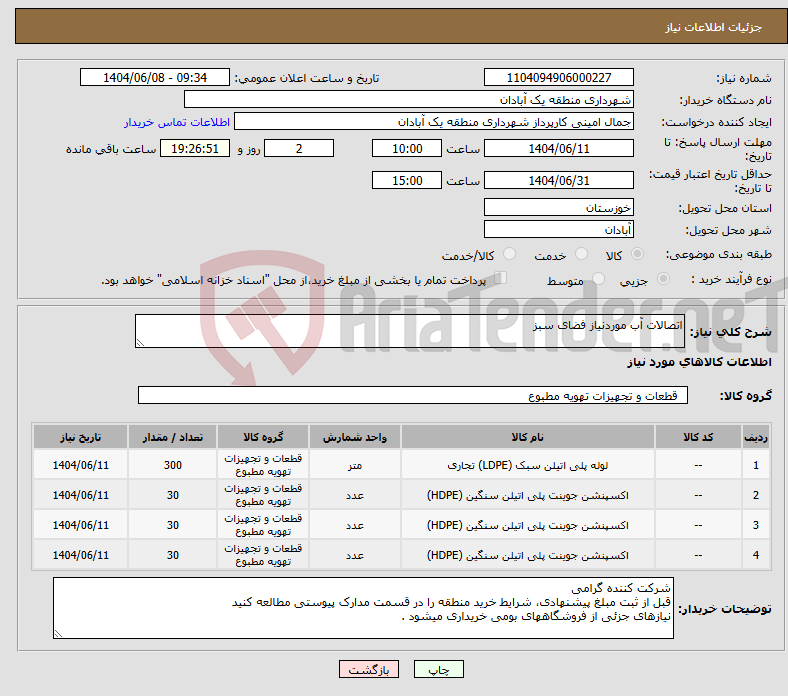The image size is (788, 696).
Task: Click the شماره نیاز number field
Action: point(558,78)
